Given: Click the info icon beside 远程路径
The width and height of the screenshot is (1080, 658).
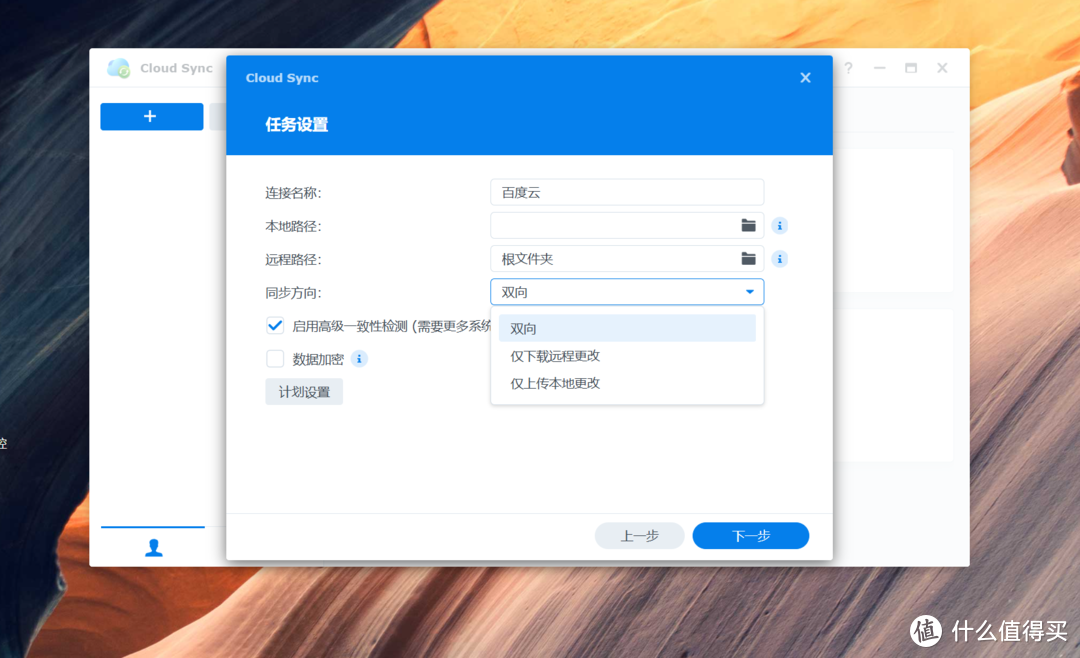Looking at the screenshot, I should pyautogui.click(x=779, y=258).
